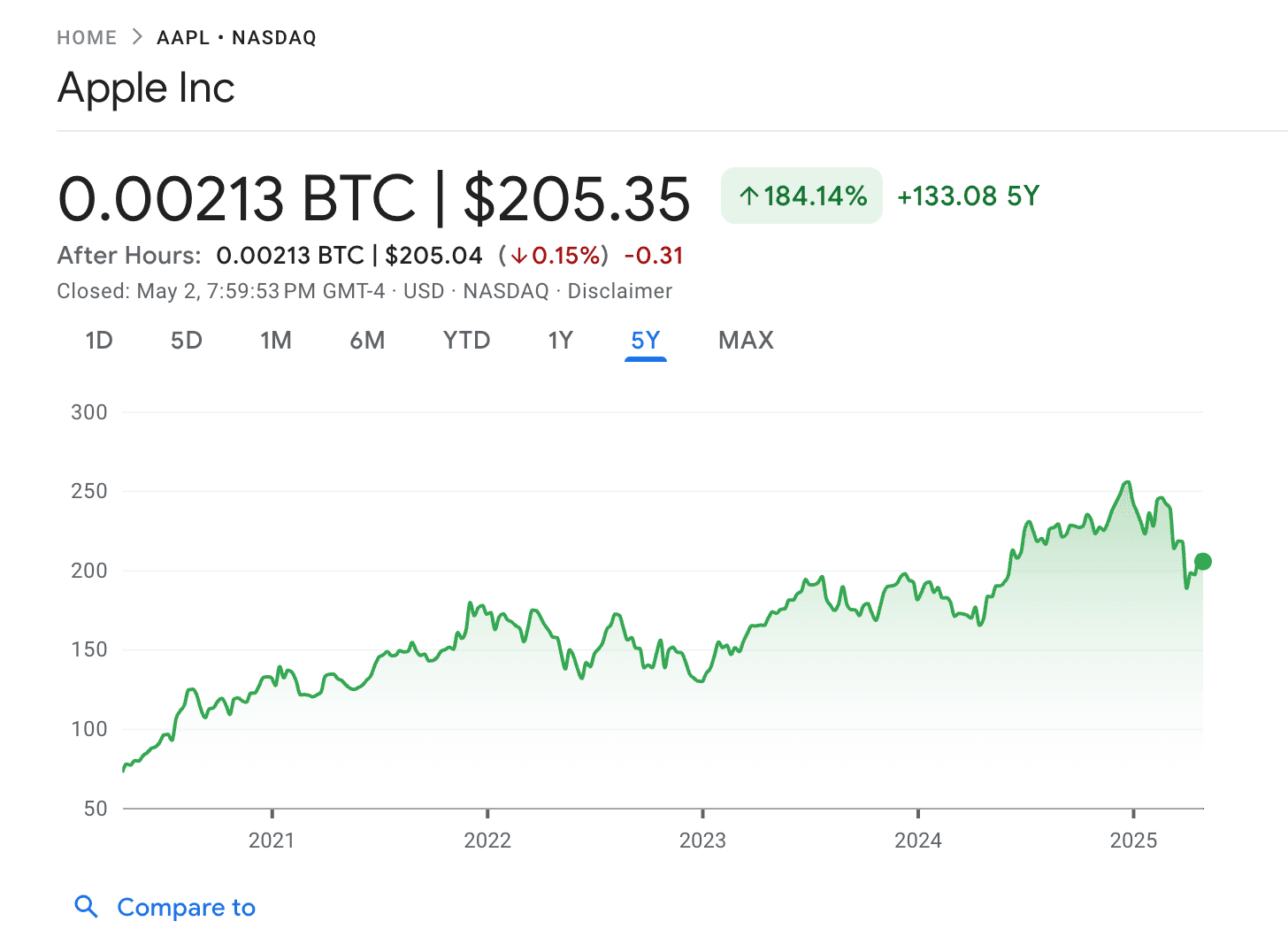Select the current price marker dot on the chart
Viewport: 1288px width, 929px height.
[x=1203, y=561]
